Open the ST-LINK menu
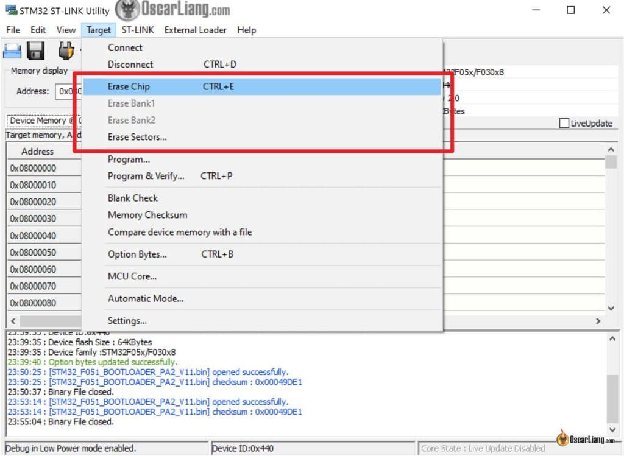Image resolution: width=624 pixels, height=456 pixels. click(138, 30)
